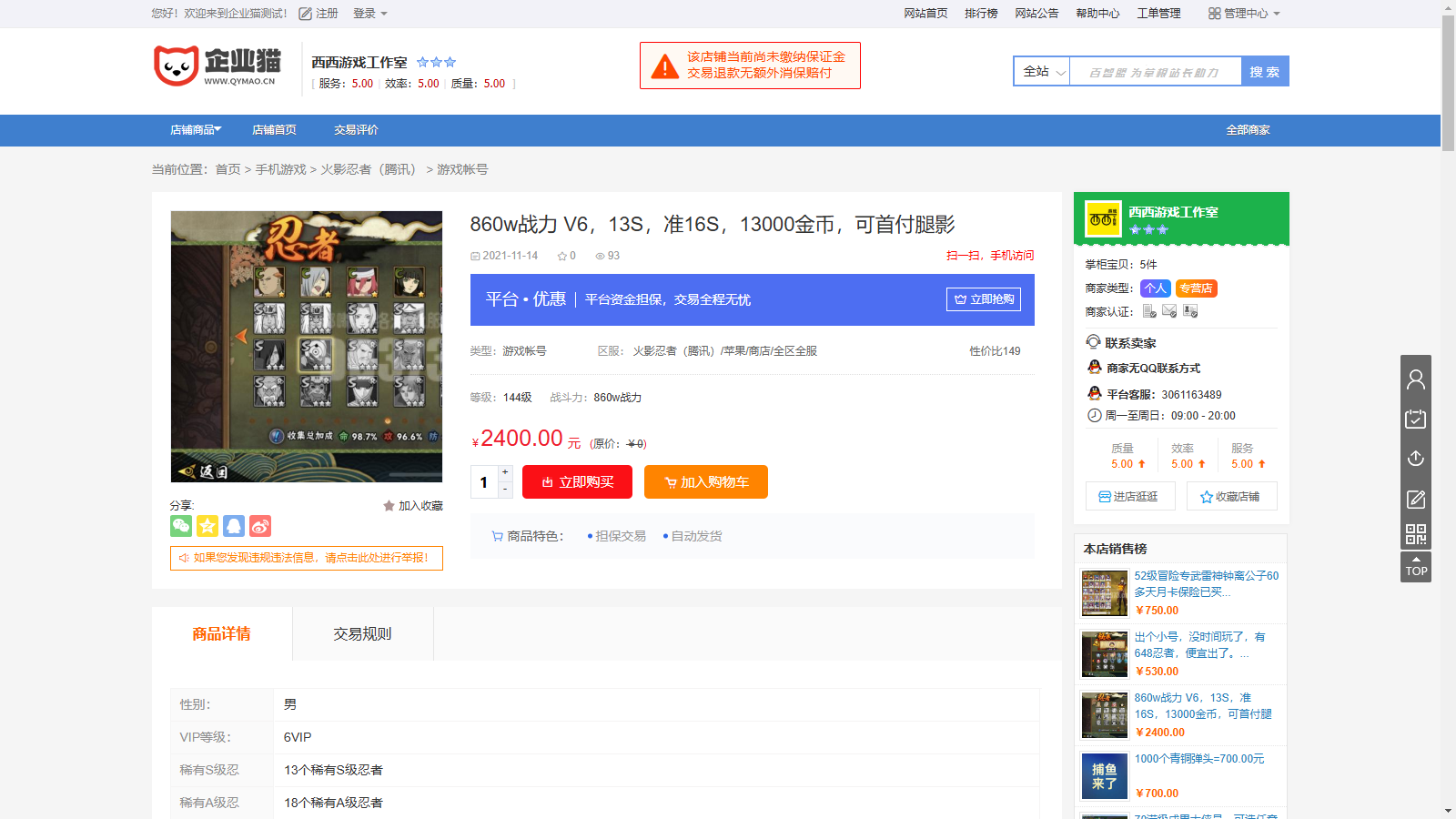Open 交易评价 in the blue navigation bar
The width and height of the screenshot is (1456, 819).
[x=356, y=130]
